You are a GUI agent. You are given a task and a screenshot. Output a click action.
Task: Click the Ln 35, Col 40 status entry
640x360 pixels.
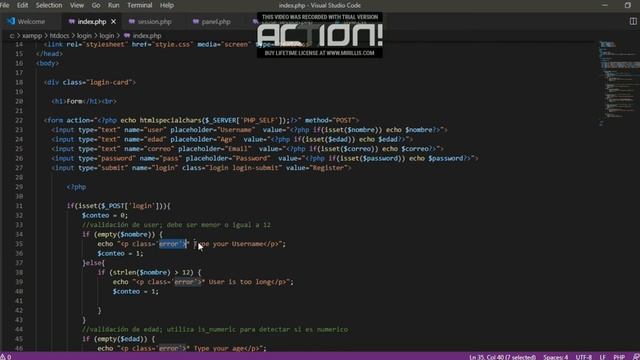502,357
